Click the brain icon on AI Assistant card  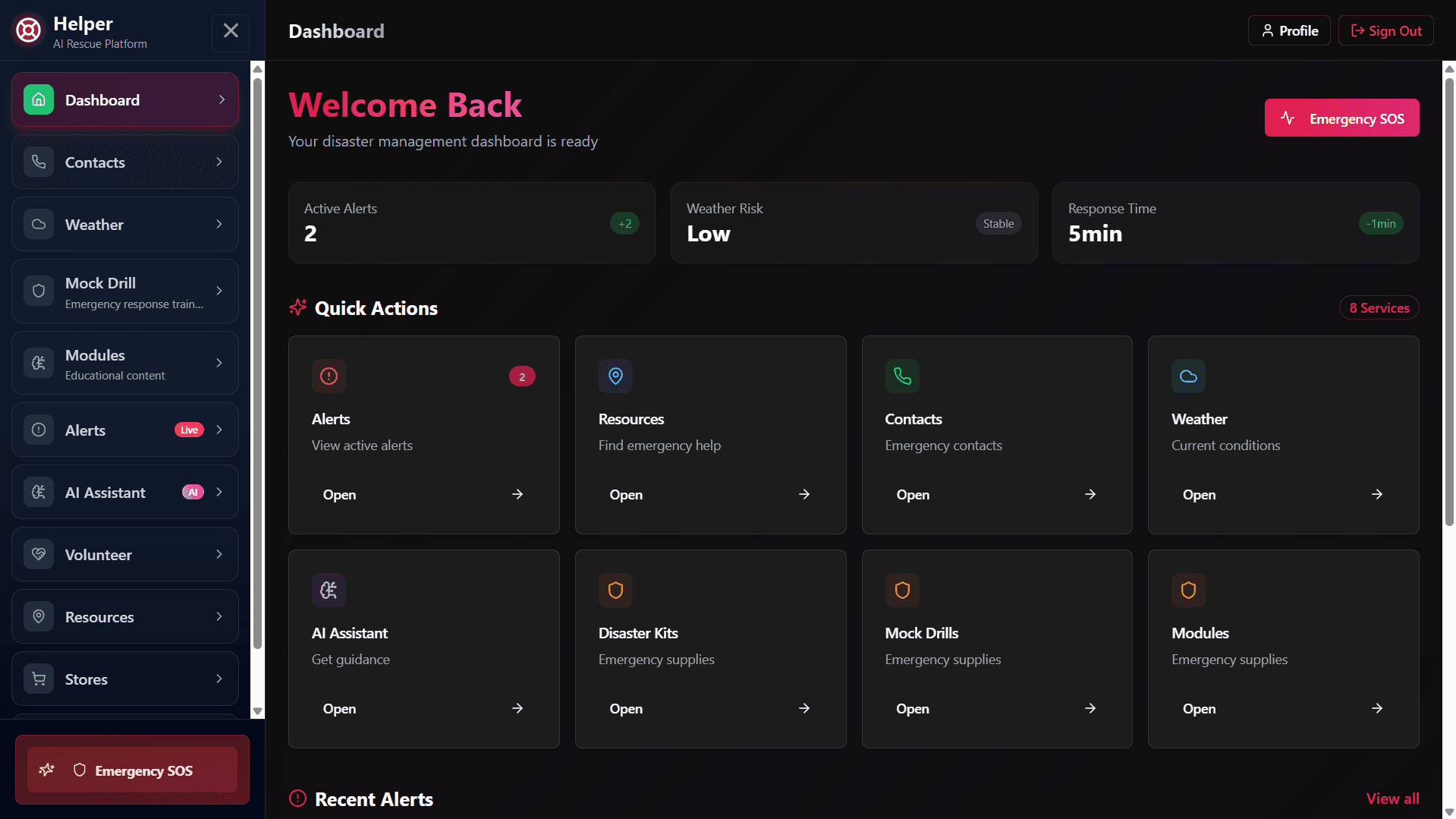[x=329, y=590]
